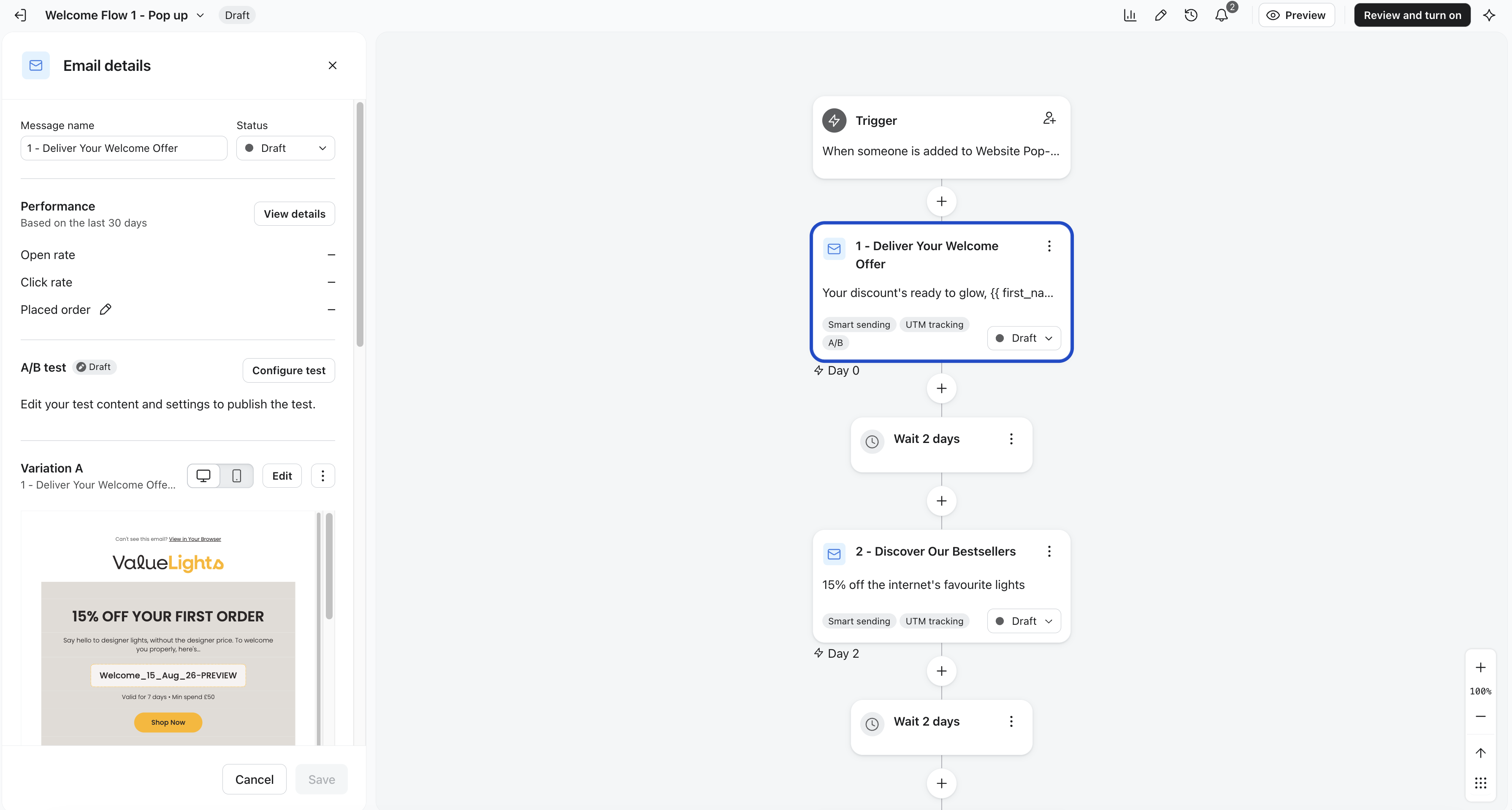Click View details for Performance

coord(295,214)
